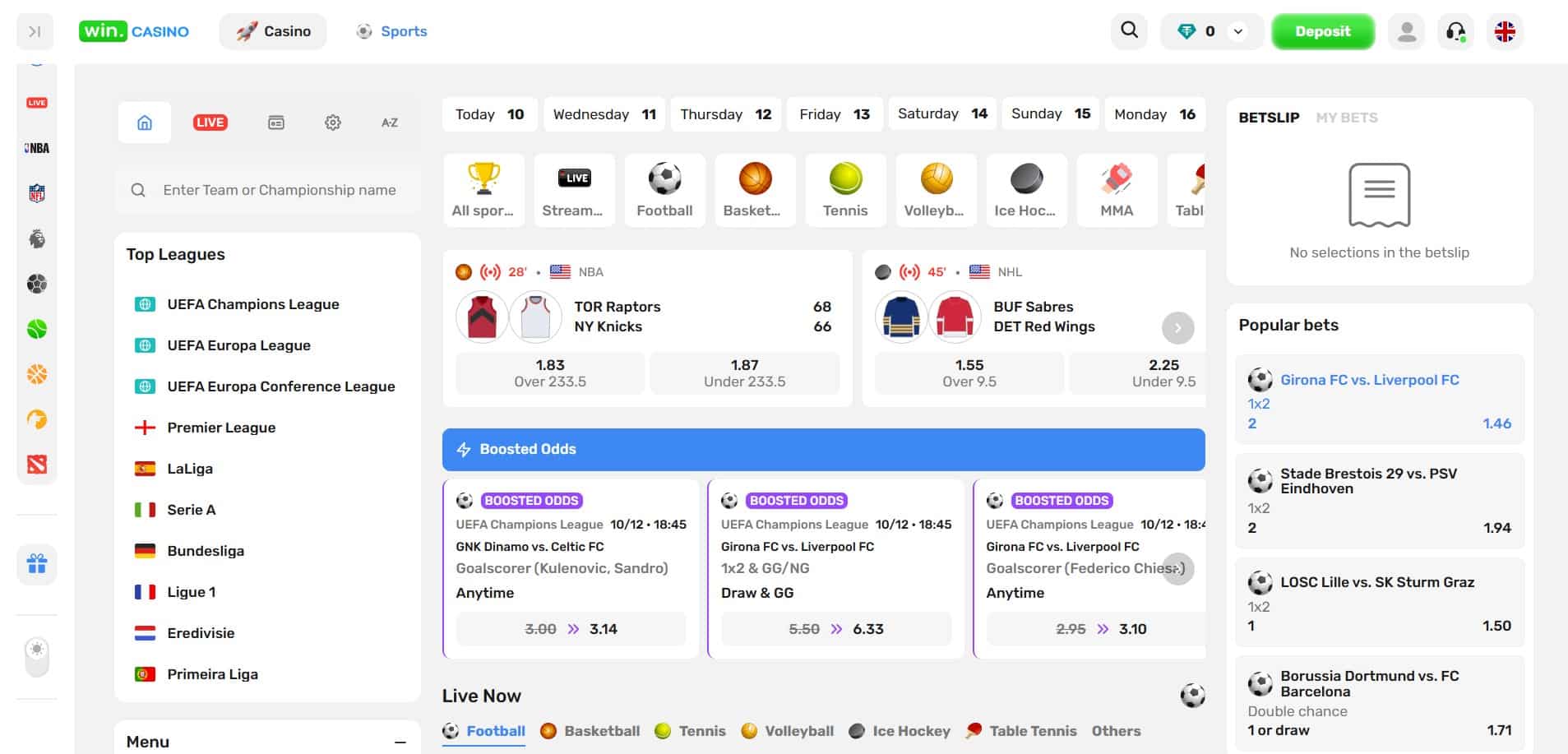1568x754 pixels.
Task: Toggle the LIVE events filter
Action: click(x=210, y=123)
